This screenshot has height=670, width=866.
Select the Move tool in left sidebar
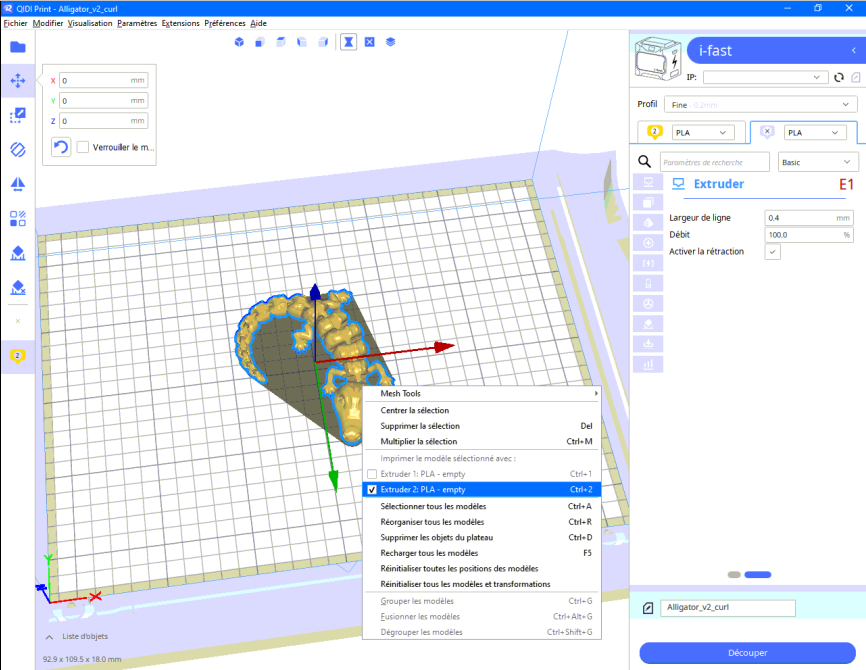coord(18,81)
